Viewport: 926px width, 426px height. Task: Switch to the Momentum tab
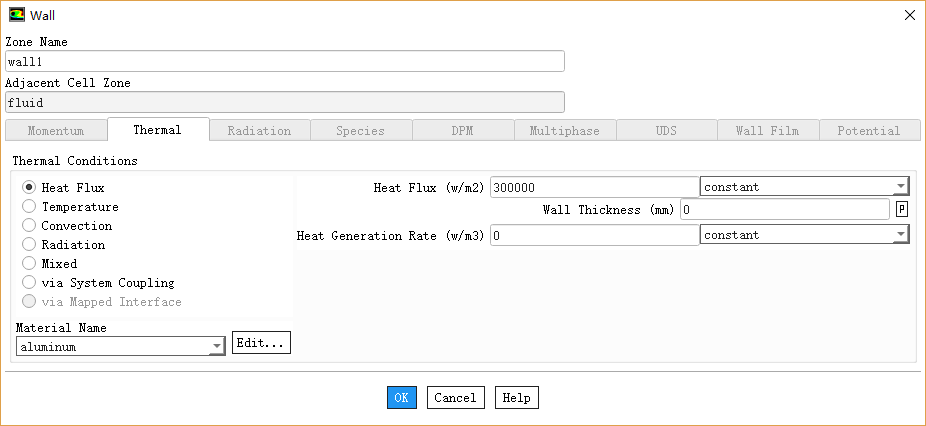click(x=56, y=131)
